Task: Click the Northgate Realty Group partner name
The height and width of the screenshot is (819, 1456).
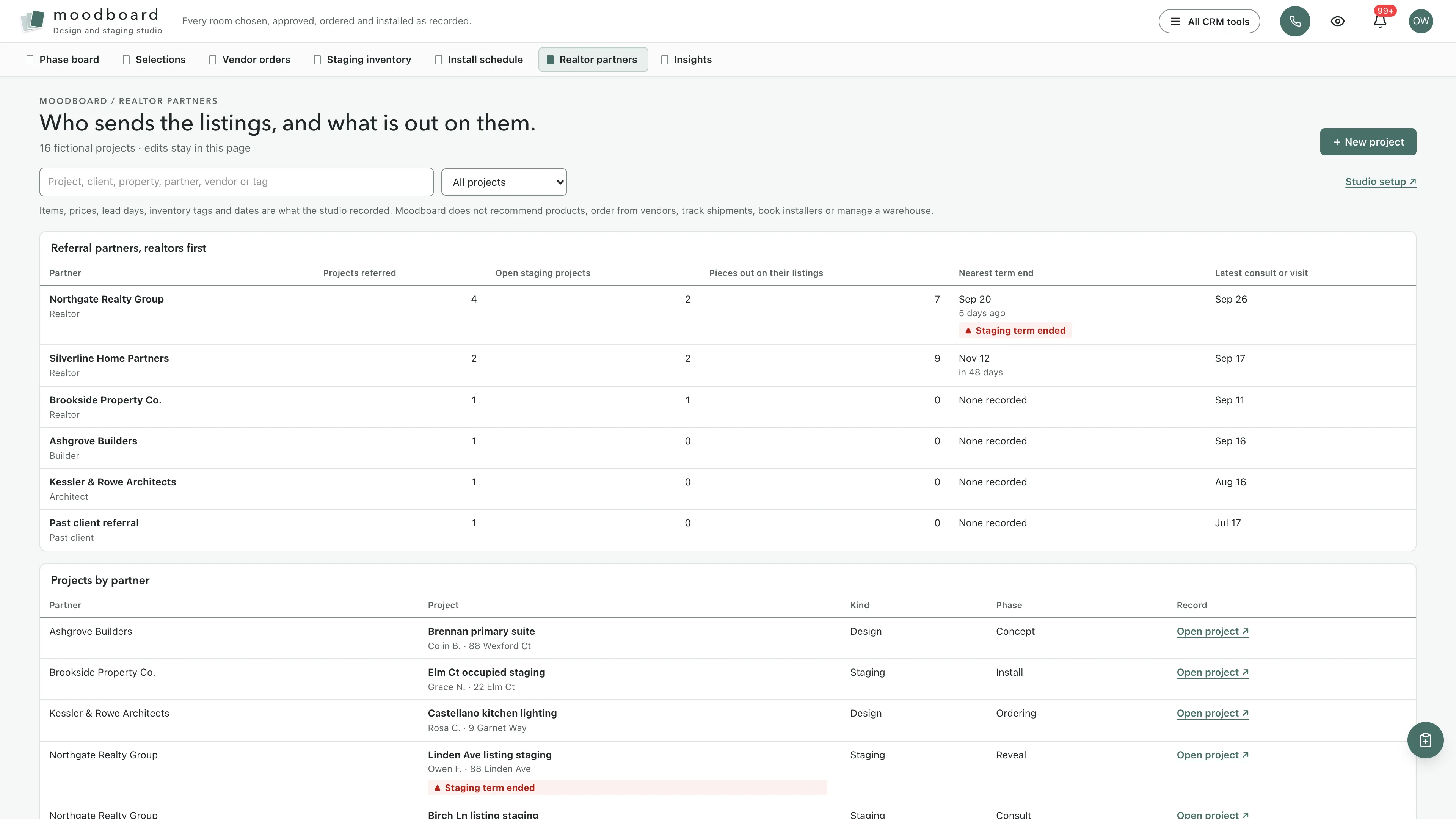Action: [x=106, y=299]
